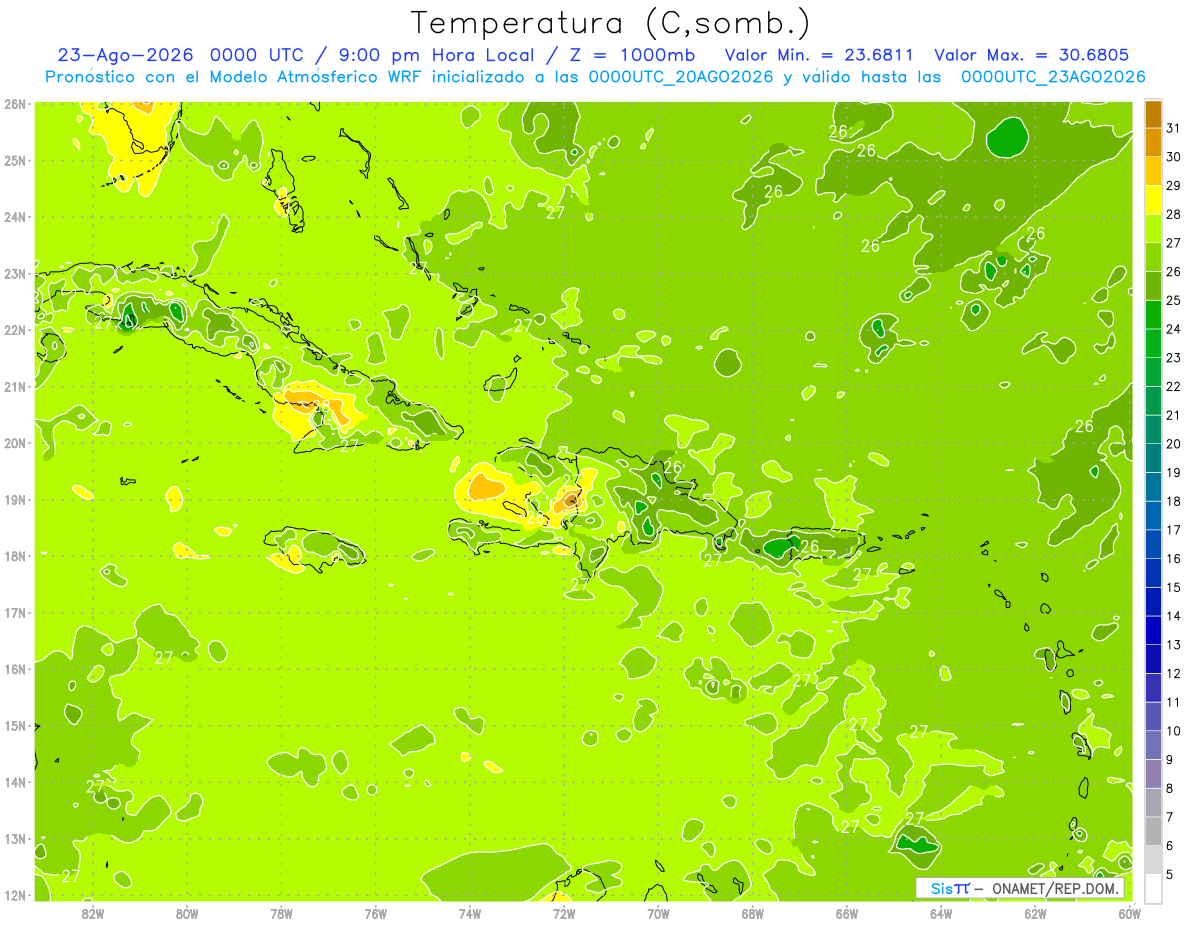Click the 'Valor Min. = 23.6811' readout
The height and width of the screenshot is (927, 1200).
point(820,55)
